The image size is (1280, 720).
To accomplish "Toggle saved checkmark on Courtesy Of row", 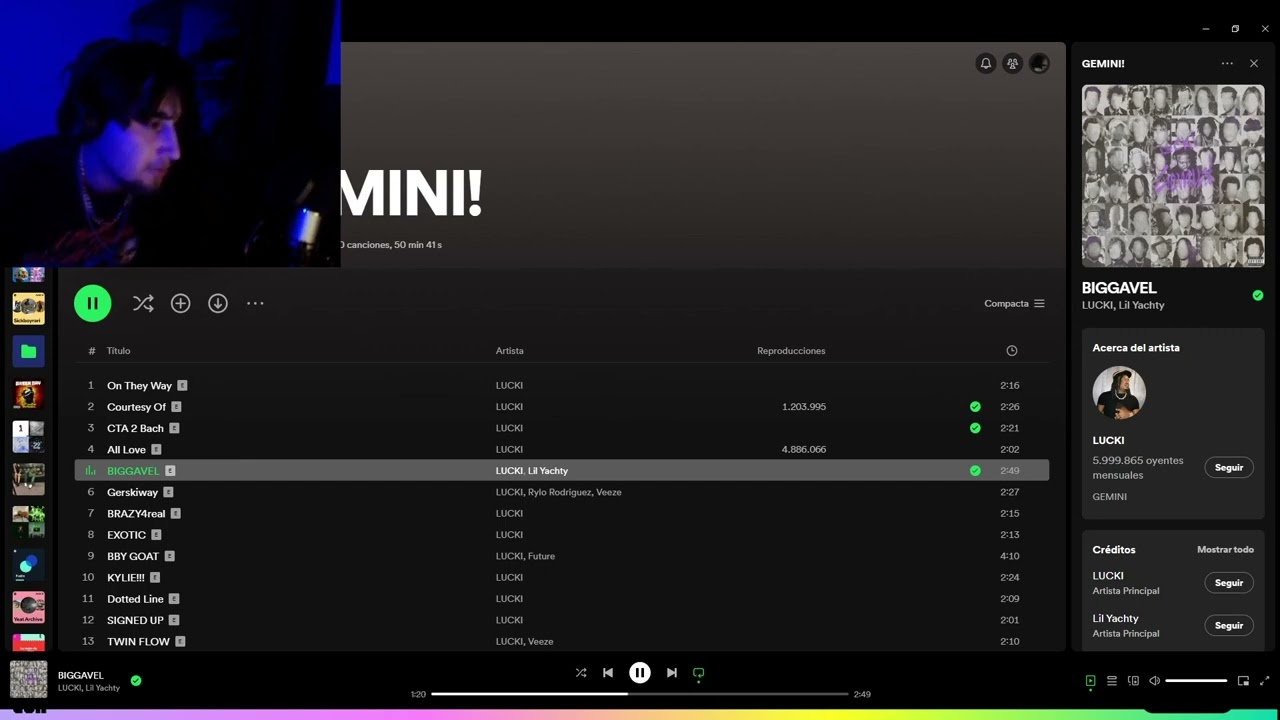I will pos(975,407).
